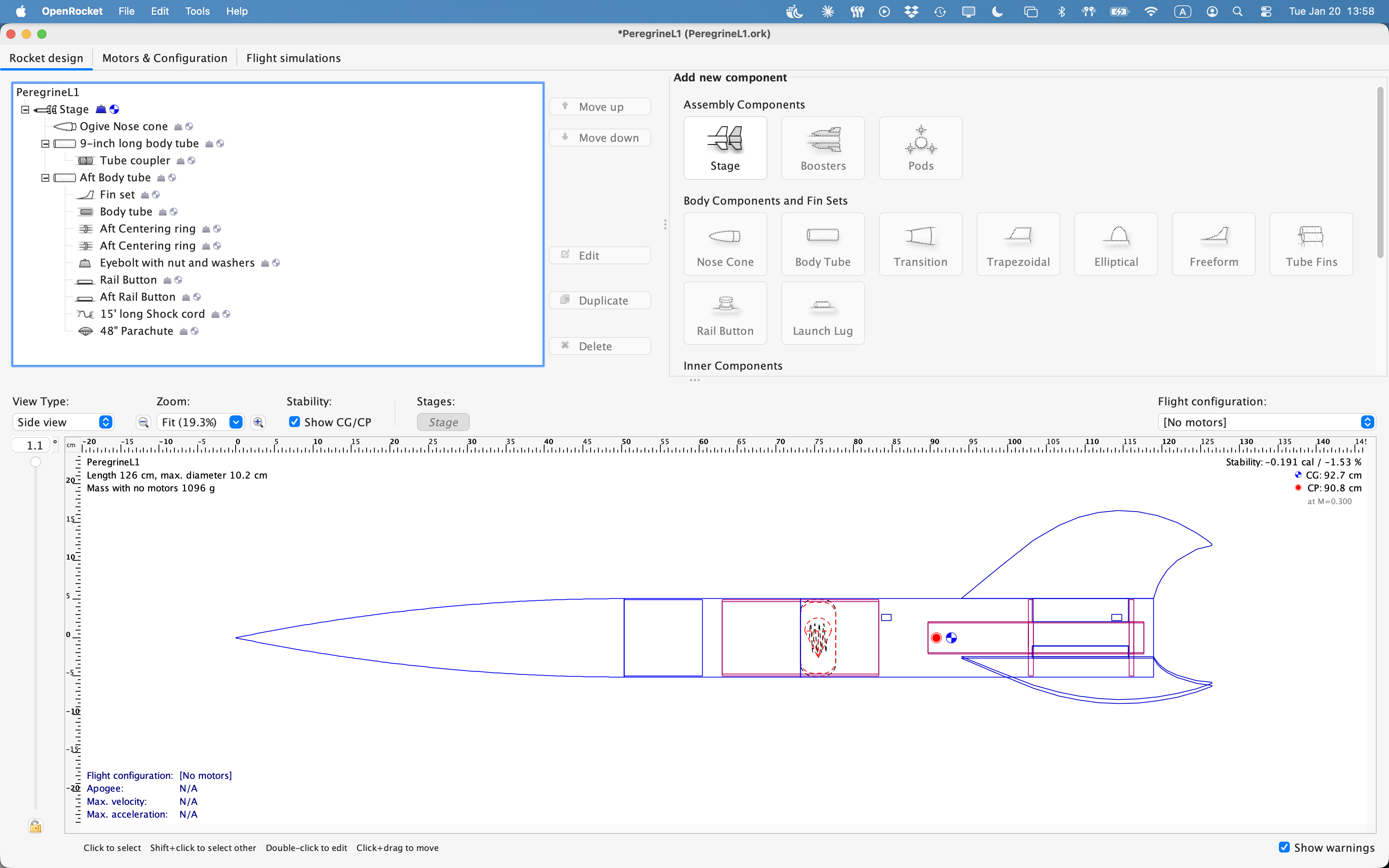Select the 48" Parachute in the component tree
Image resolution: width=1389 pixels, height=868 pixels.
pyautogui.click(x=136, y=331)
